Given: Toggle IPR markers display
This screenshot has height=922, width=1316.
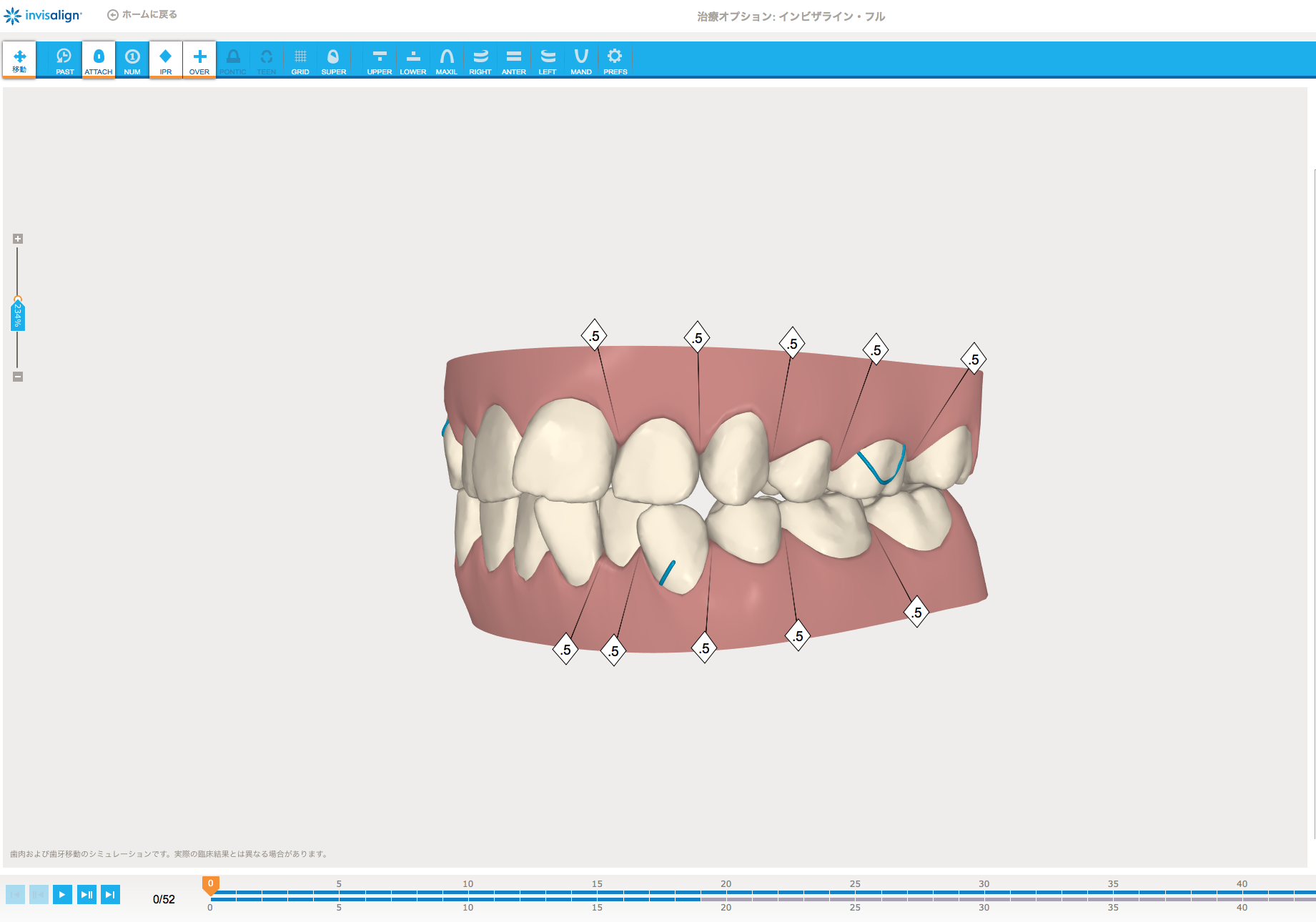Looking at the screenshot, I should click(166, 59).
